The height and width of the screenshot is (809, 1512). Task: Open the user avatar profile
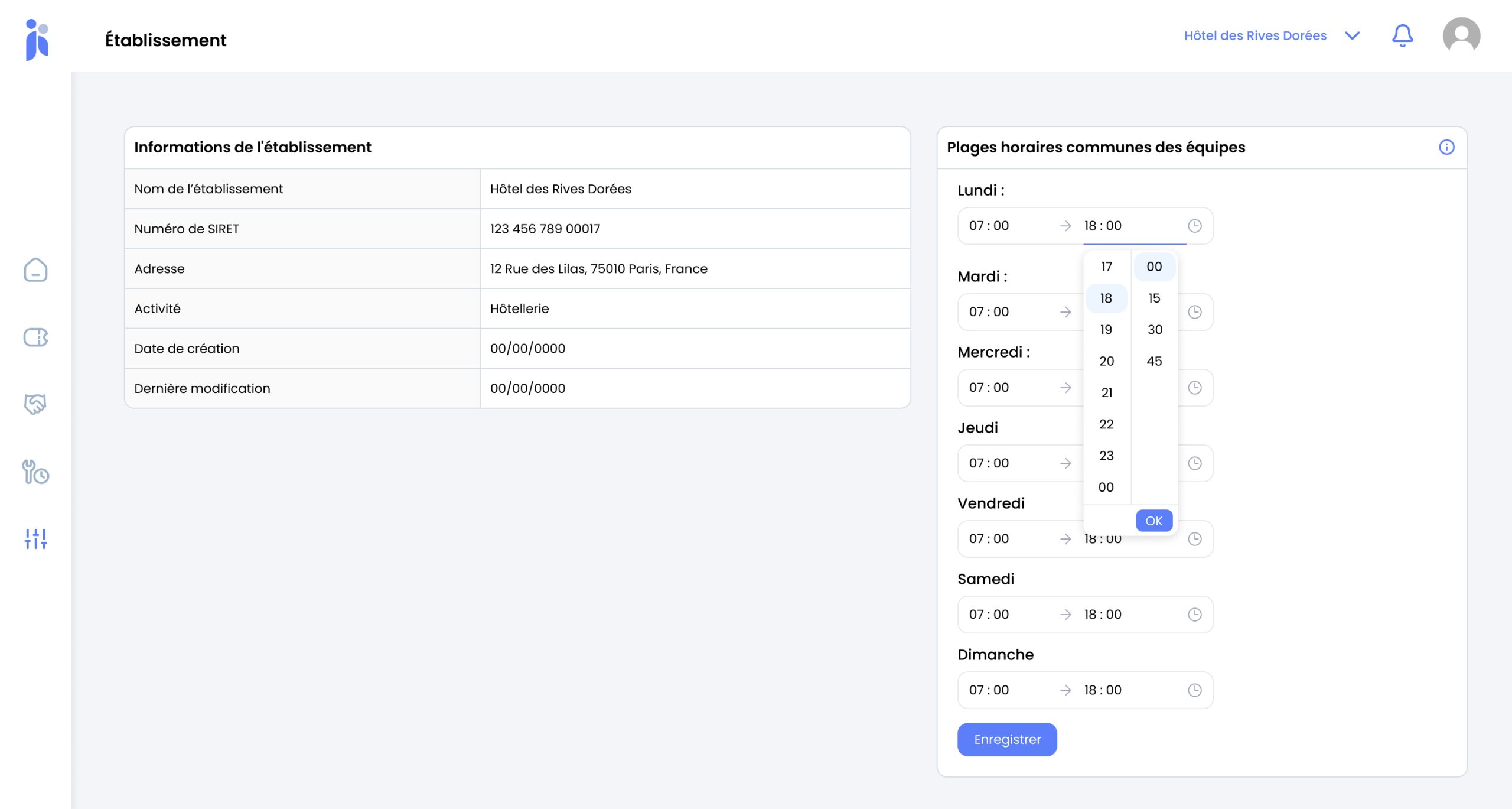click(x=1461, y=36)
